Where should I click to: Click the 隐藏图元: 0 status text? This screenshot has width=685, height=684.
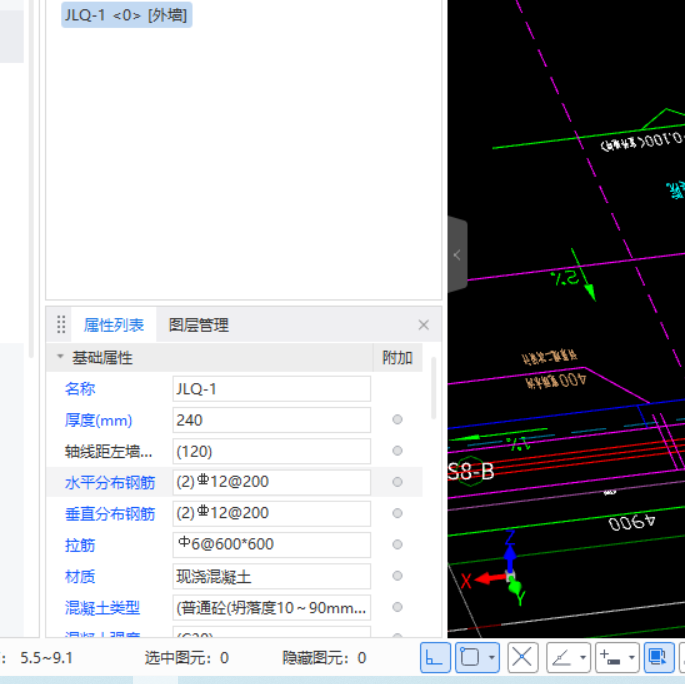click(324, 657)
